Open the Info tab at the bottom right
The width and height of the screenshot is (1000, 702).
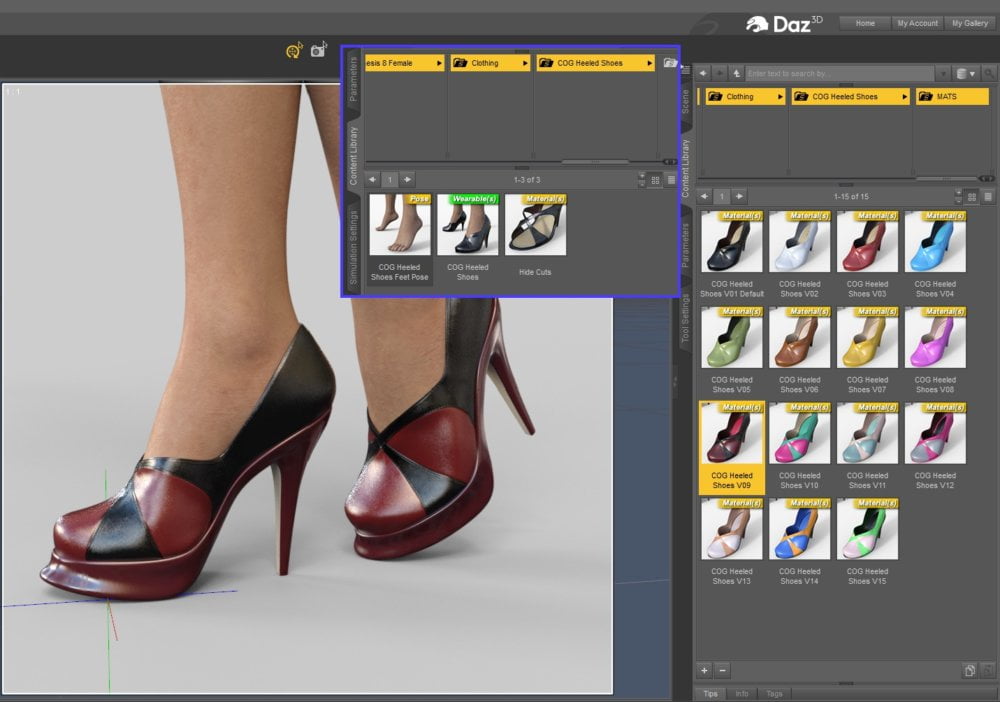(743, 693)
